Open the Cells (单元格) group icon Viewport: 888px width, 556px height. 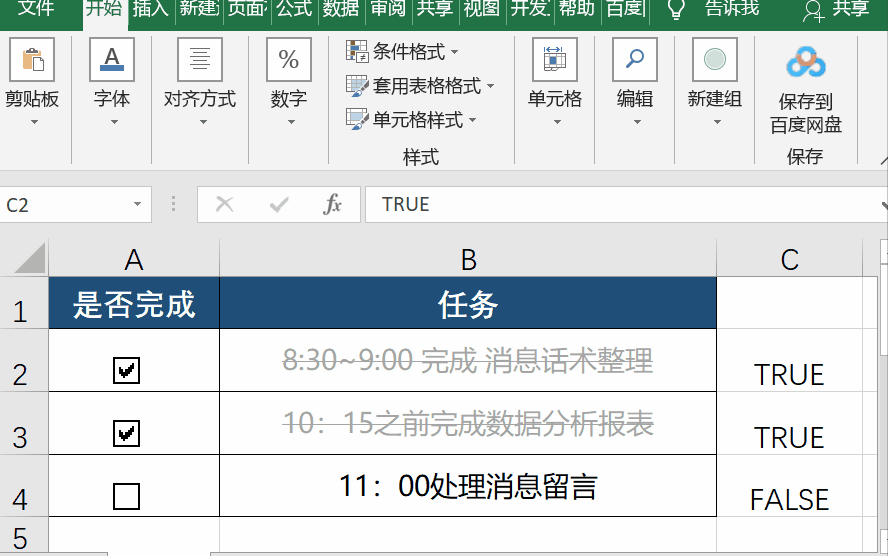coord(555,60)
